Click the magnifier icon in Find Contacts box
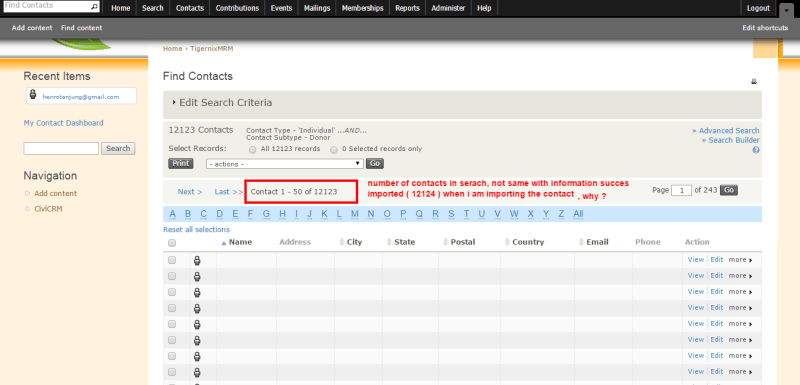The image size is (800, 385). coord(94,7)
